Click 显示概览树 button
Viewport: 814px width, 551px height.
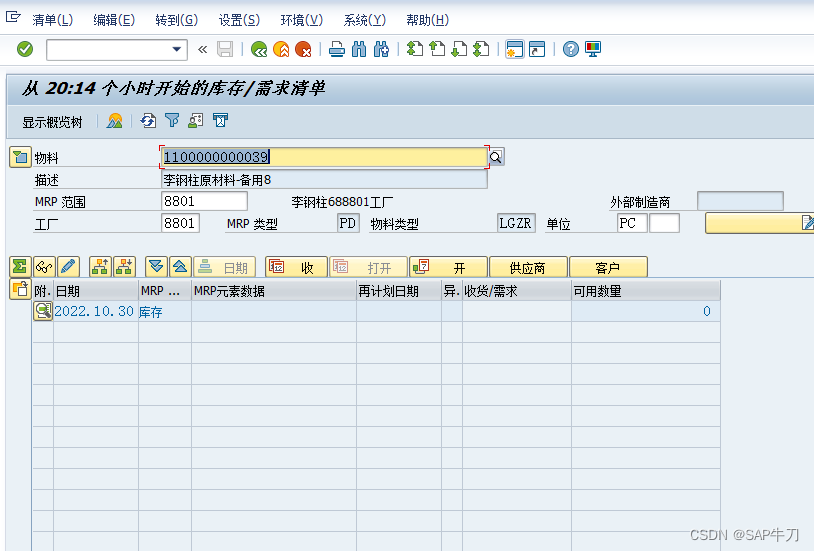pos(52,123)
